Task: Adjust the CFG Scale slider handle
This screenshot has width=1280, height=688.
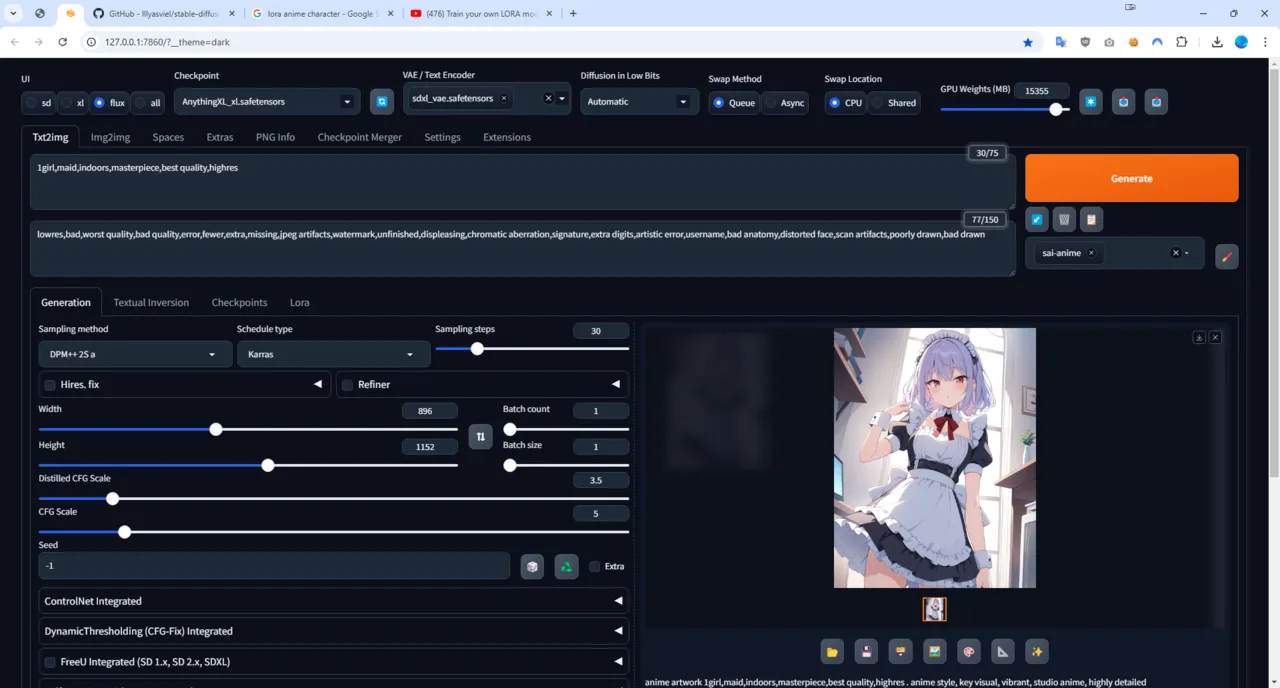Action: [124, 532]
